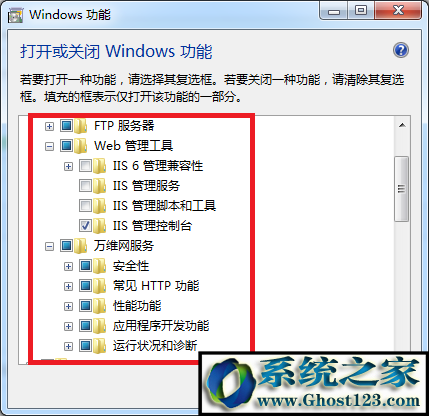
Task: Click the vertical scrollbar thumb
Action: click(x=402, y=189)
